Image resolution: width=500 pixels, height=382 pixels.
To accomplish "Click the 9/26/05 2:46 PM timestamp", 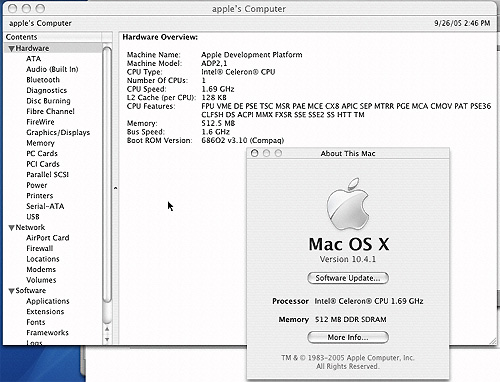I will point(462,23).
